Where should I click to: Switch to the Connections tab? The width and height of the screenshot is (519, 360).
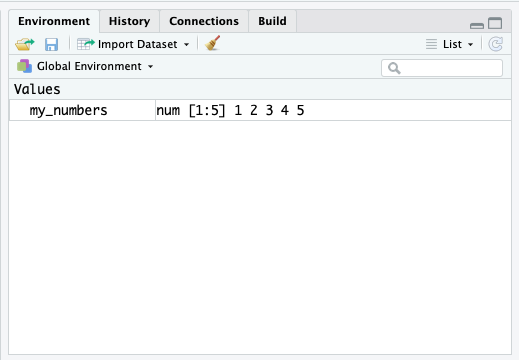204,21
